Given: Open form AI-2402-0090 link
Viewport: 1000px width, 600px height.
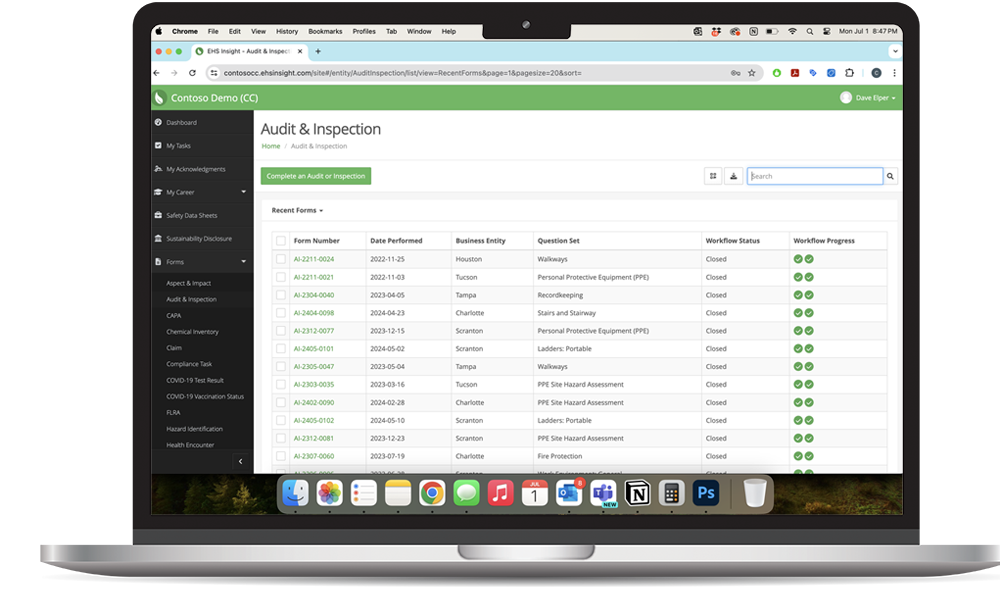Looking at the screenshot, I should [x=314, y=402].
